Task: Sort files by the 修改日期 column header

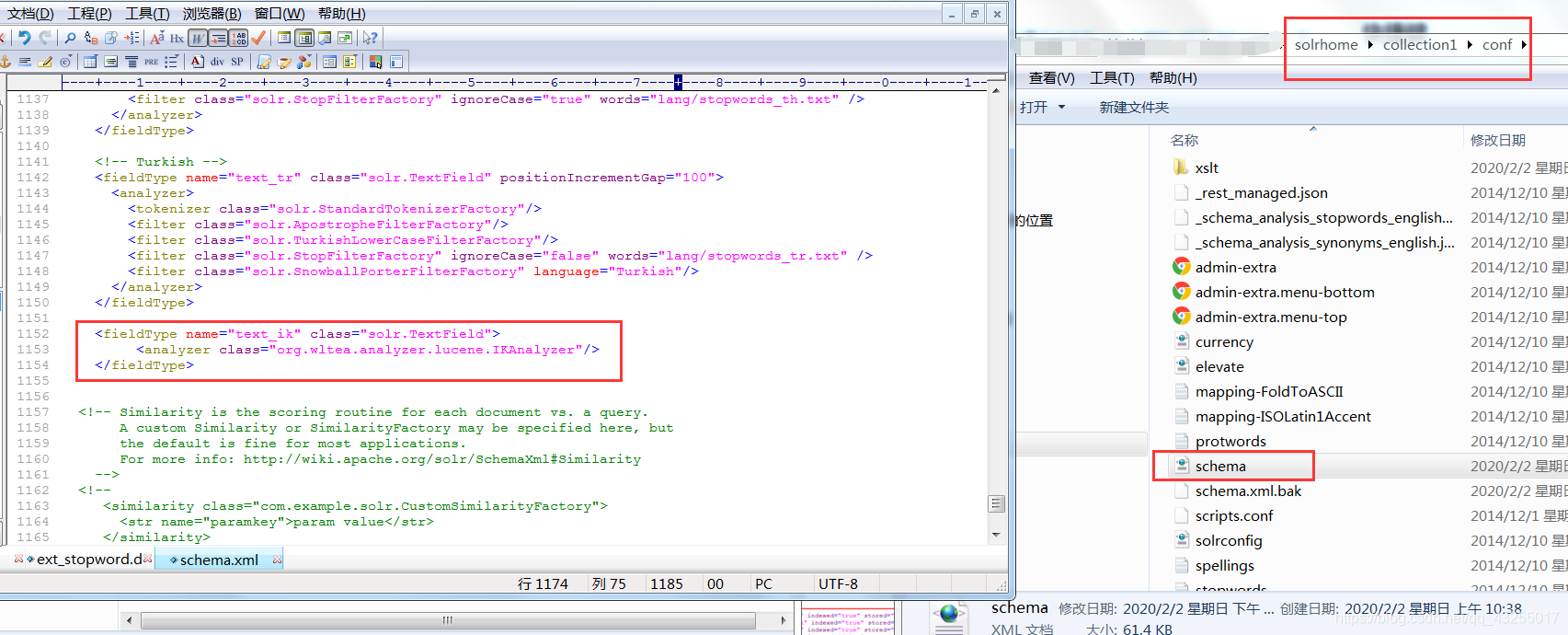Action: 1498,140
